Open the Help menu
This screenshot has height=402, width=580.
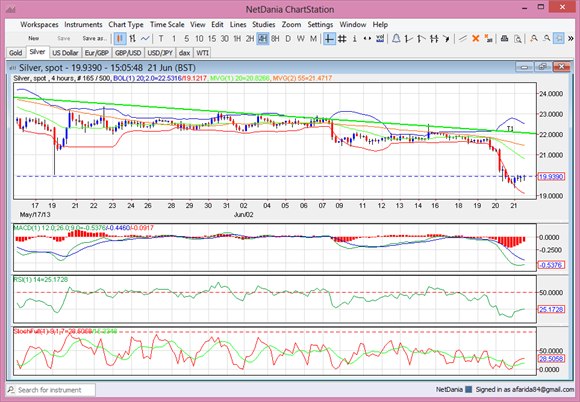pyautogui.click(x=380, y=25)
